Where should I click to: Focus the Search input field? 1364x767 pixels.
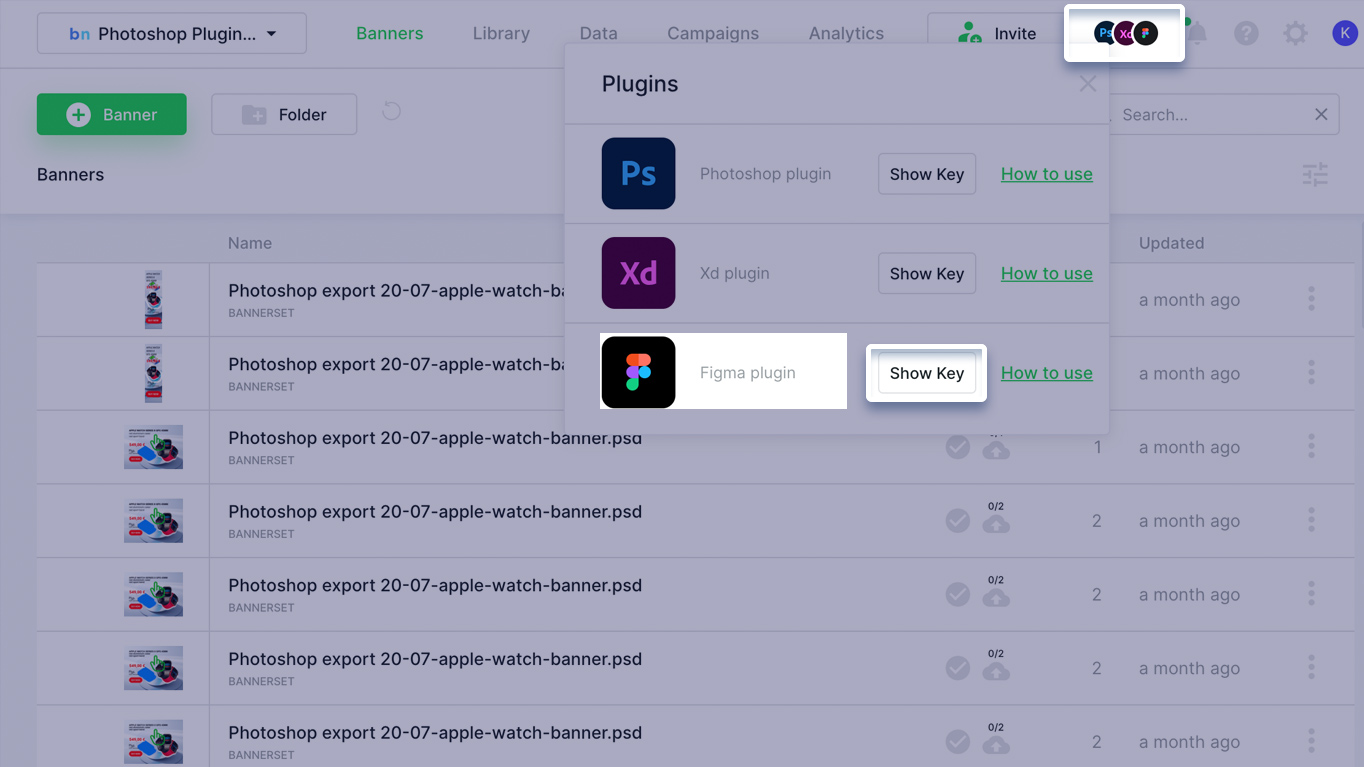1210,115
